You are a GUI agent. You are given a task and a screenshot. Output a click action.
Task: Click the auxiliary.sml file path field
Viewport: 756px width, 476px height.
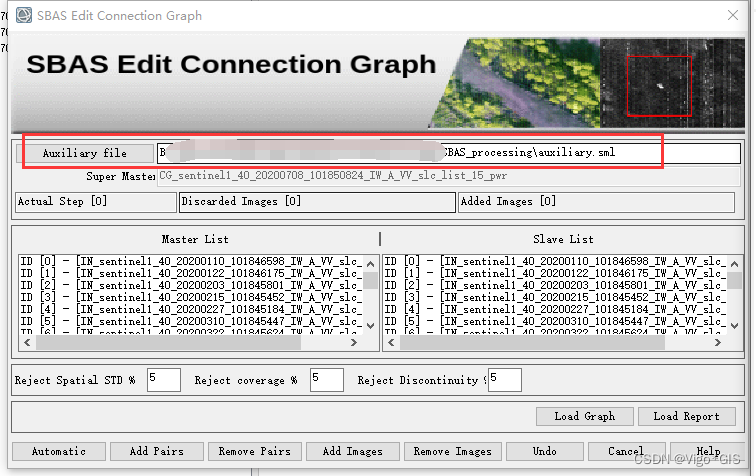click(x=449, y=153)
